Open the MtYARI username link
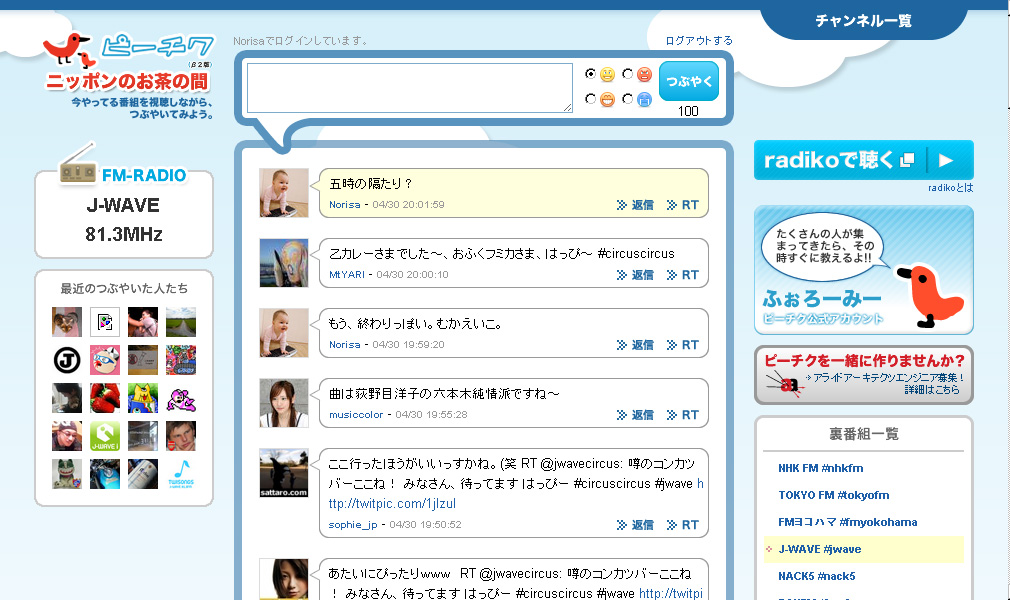Screen dimensions: 1010x600 [347, 275]
